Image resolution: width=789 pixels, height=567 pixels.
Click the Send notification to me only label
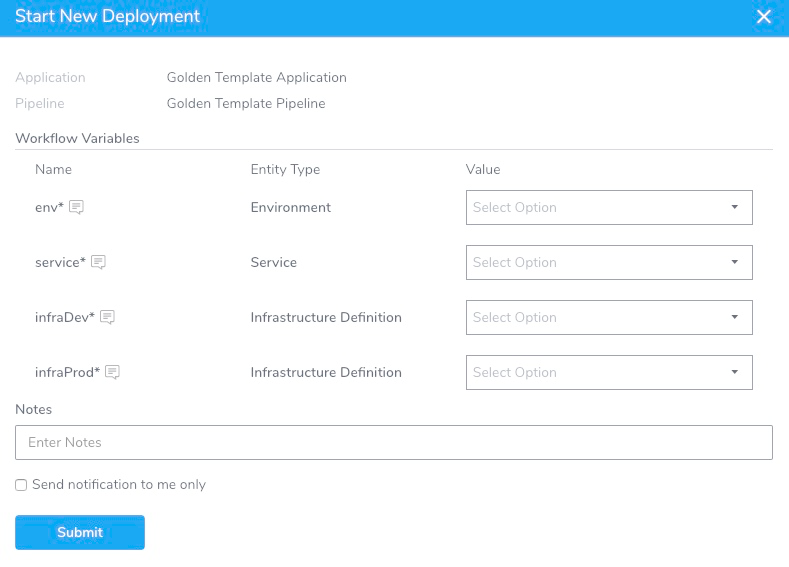[119, 484]
